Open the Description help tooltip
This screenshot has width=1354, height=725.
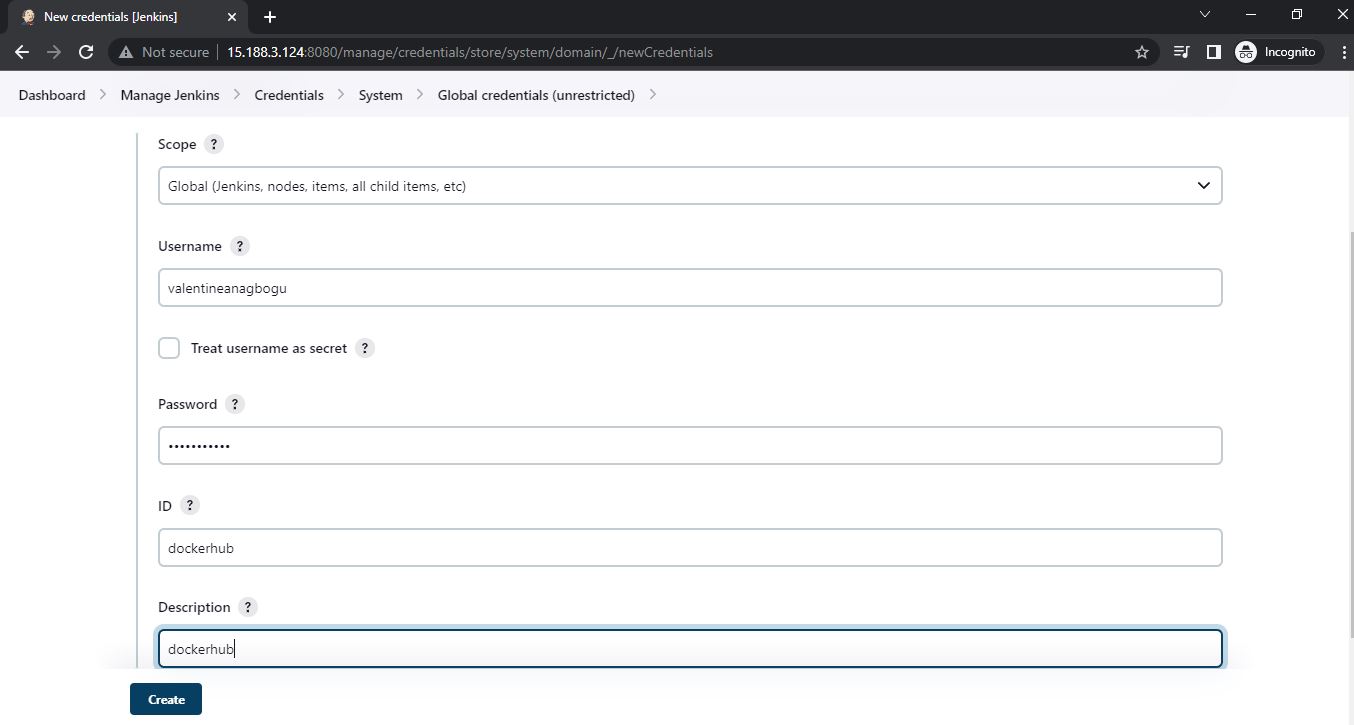(247, 607)
